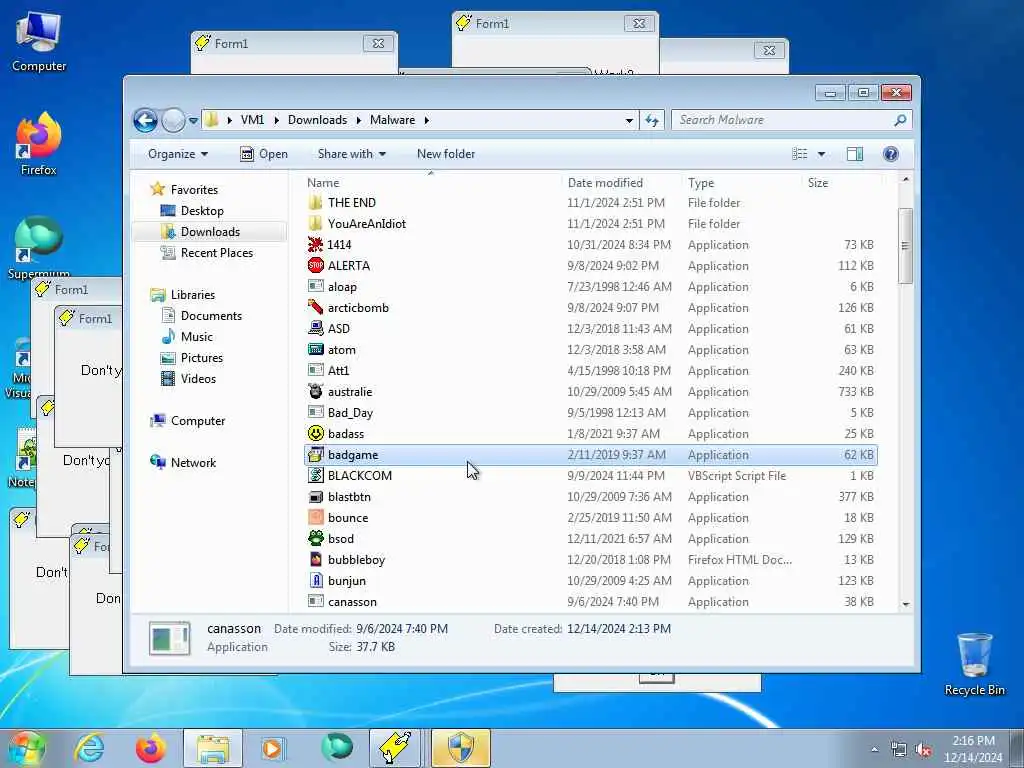This screenshot has width=1024, height=768.
Task: Change your view icon in toolbar
Action: point(800,154)
